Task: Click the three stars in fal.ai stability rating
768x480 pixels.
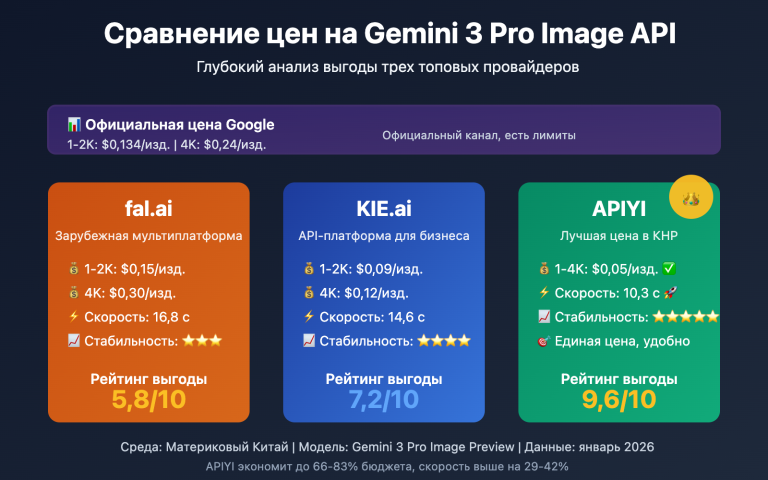Action: click(x=202, y=340)
